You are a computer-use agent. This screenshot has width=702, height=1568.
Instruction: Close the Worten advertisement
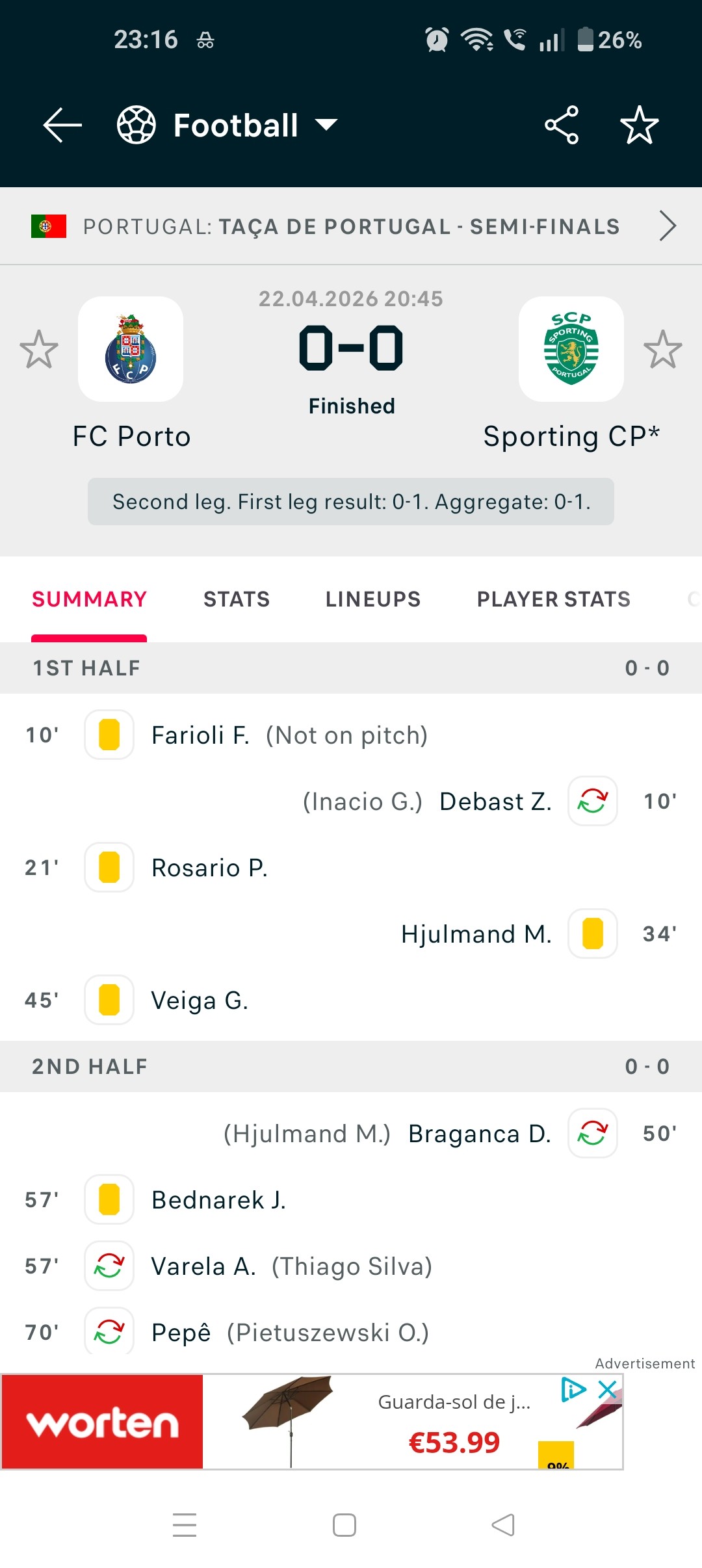608,1391
